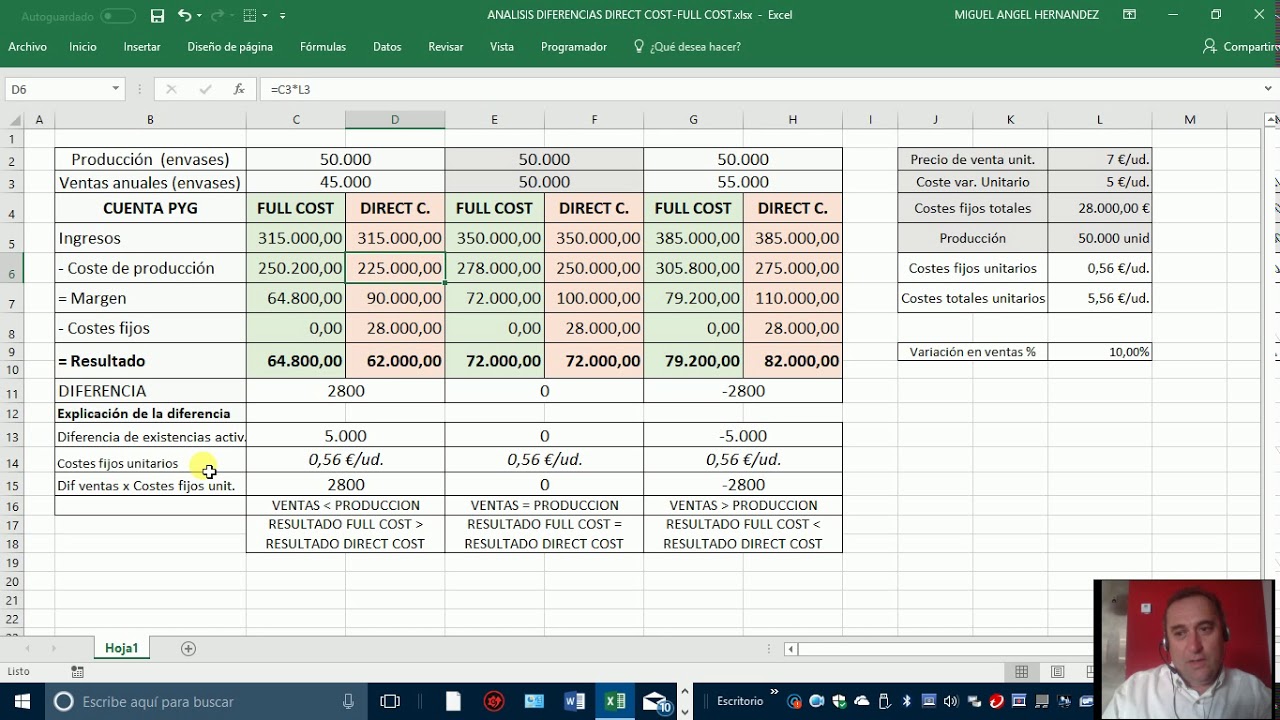Expand the taskbar Escritorio toolbar chevron

click(774, 693)
